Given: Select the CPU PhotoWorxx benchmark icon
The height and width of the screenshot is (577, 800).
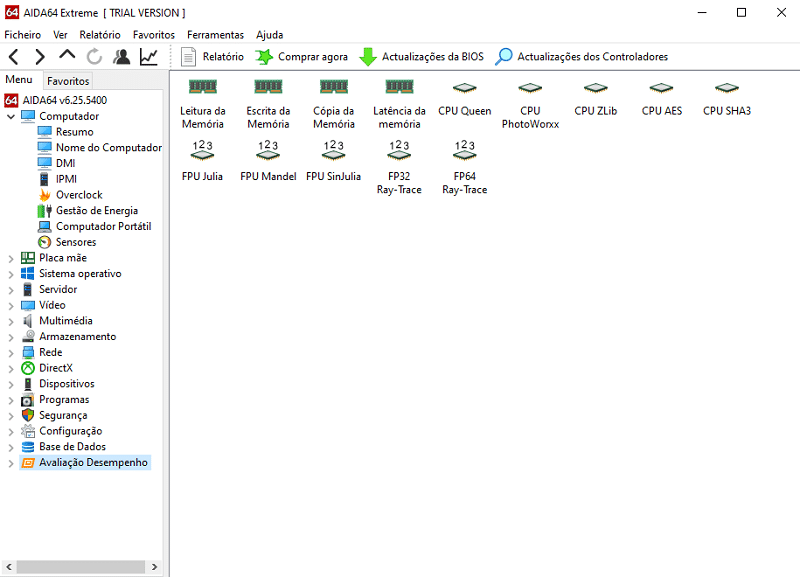Looking at the screenshot, I should [530, 105].
